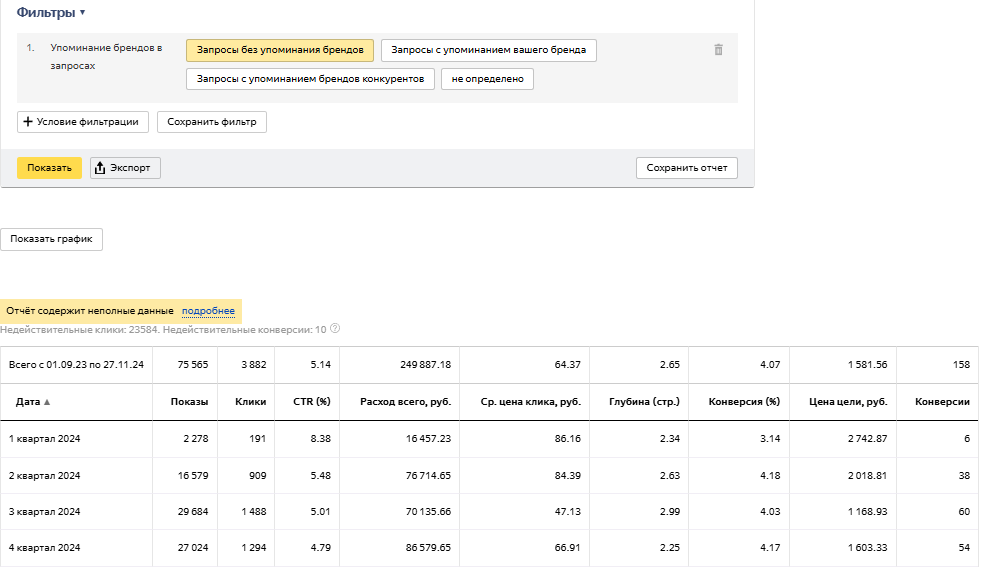Toggle the 'не определено' filter option
Viewport: 983px width, 571px height.
click(x=487, y=79)
